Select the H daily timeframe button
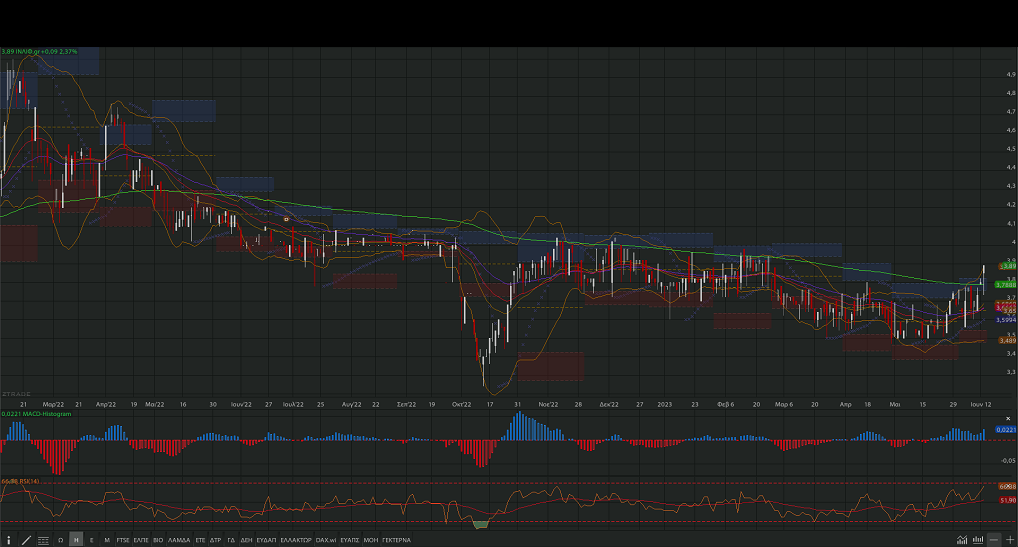1018x547 pixels. tap(76, 540)
